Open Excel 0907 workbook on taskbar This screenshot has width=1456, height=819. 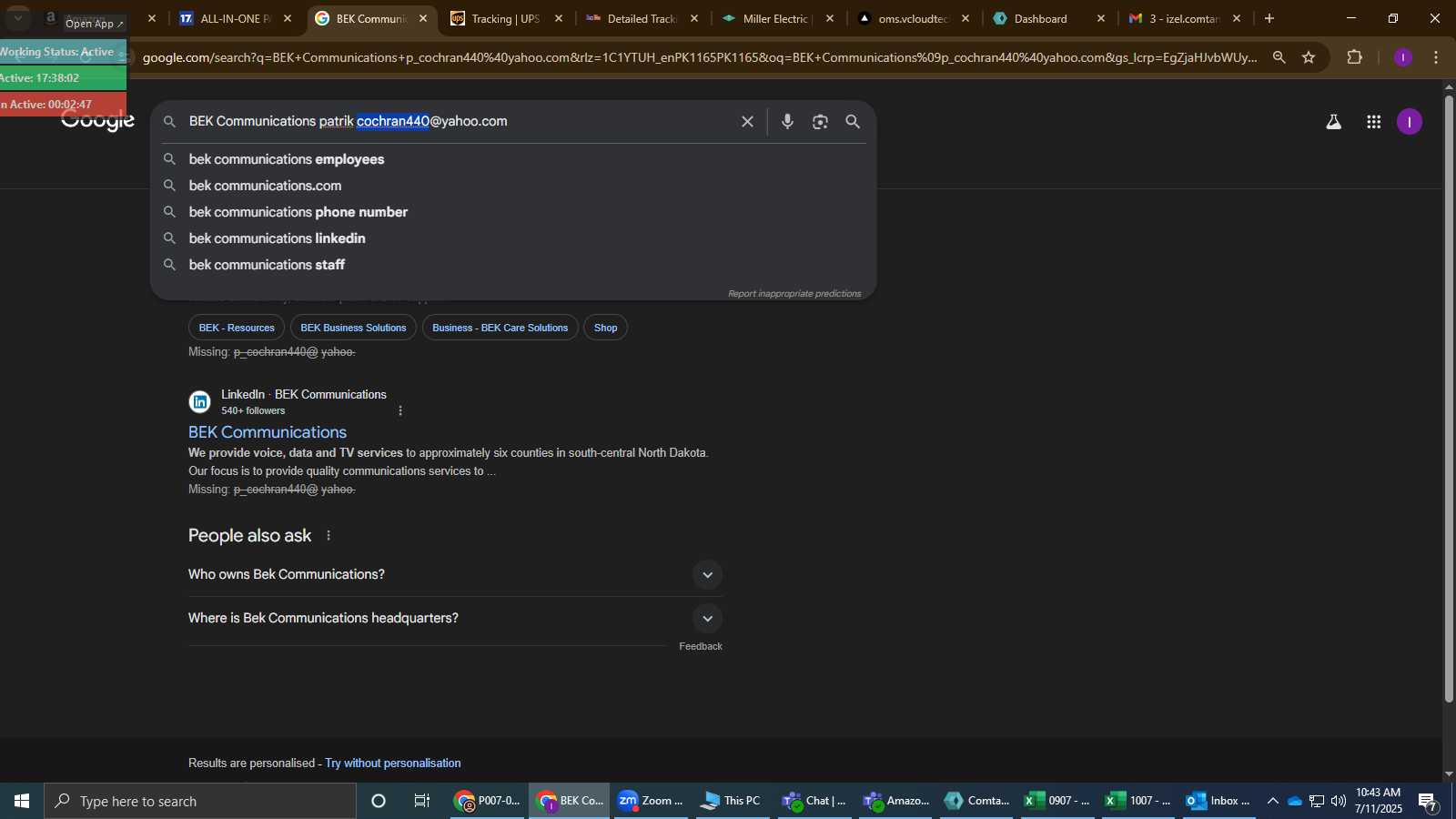(1057, 801)
